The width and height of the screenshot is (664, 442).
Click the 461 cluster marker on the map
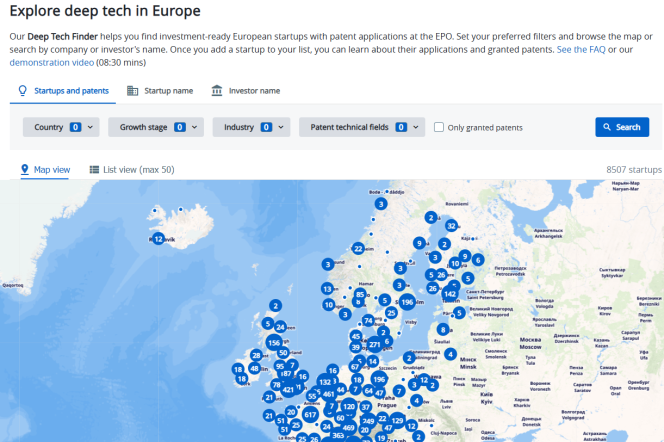coord(329,395)
